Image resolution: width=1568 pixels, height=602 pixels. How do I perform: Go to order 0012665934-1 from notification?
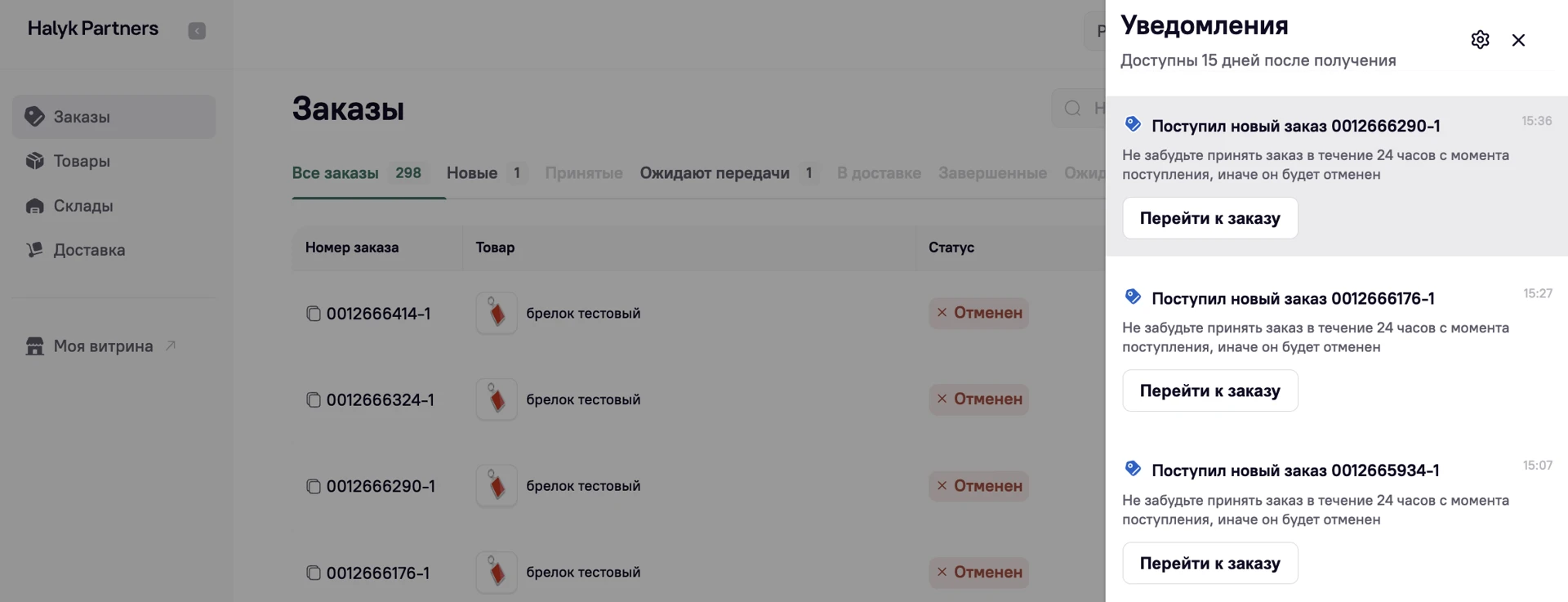[x=1209, y=564]
